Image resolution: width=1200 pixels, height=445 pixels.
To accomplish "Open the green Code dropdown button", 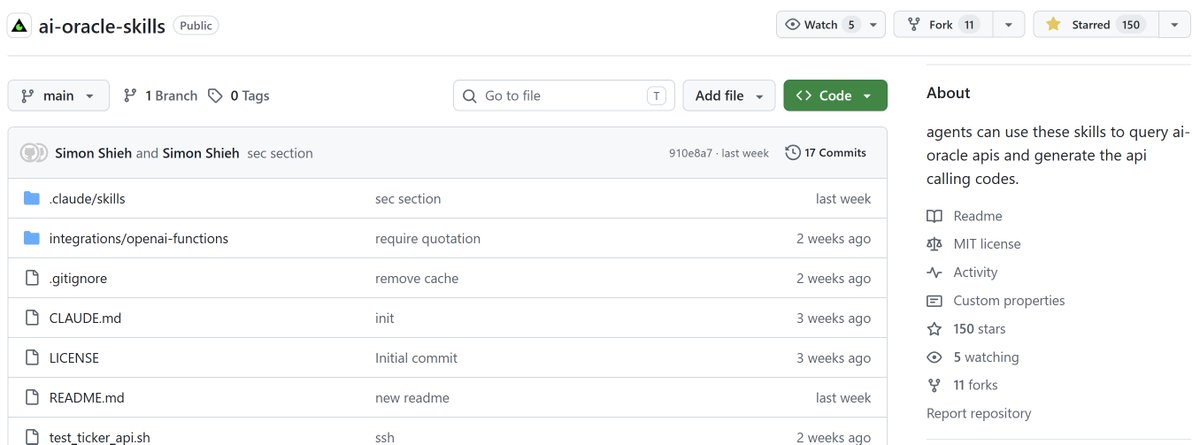I will coord(835,95).
